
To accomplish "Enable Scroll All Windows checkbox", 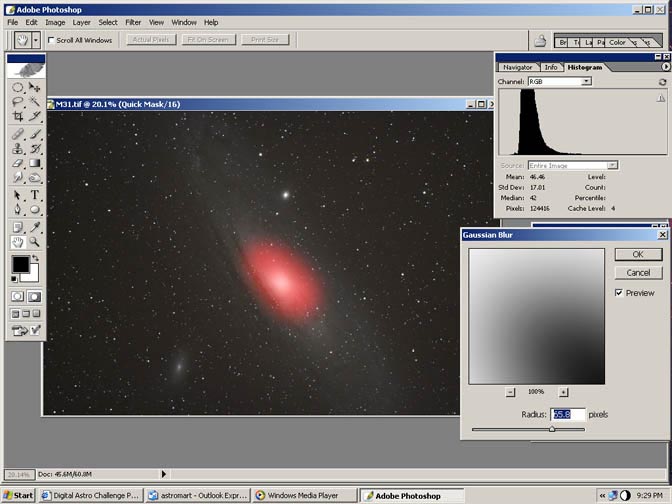I will pyautogui.click(x=52, y=40).
